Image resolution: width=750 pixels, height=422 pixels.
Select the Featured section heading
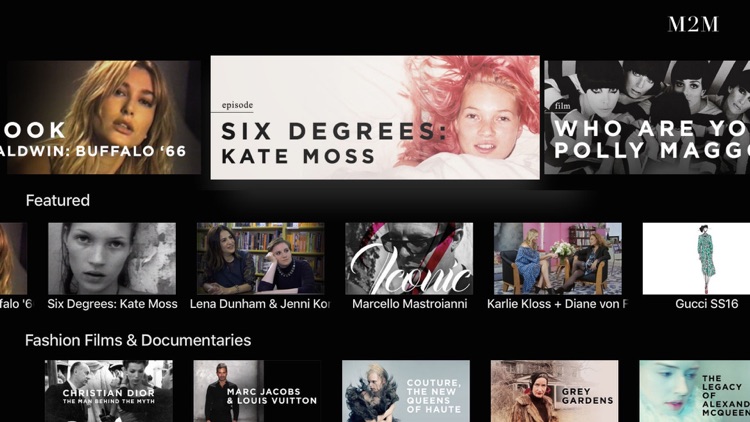coord(57,200)
